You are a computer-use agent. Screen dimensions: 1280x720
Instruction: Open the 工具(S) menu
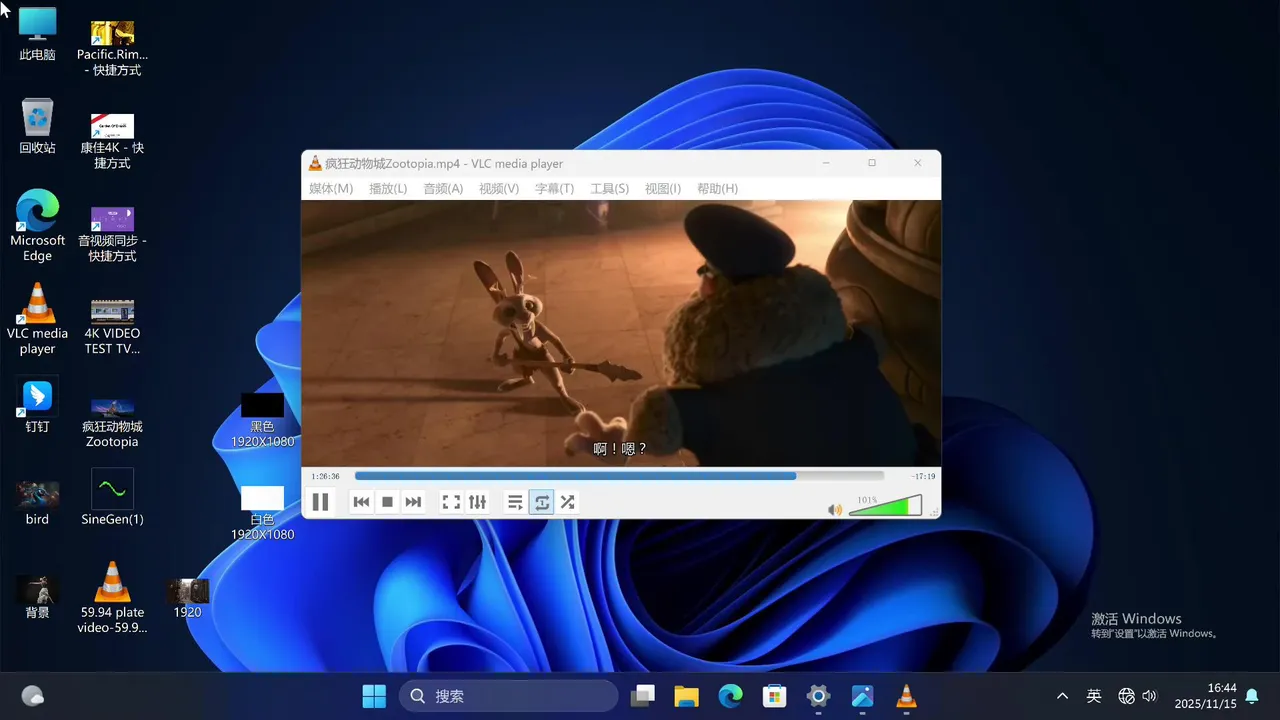point(609,188)
